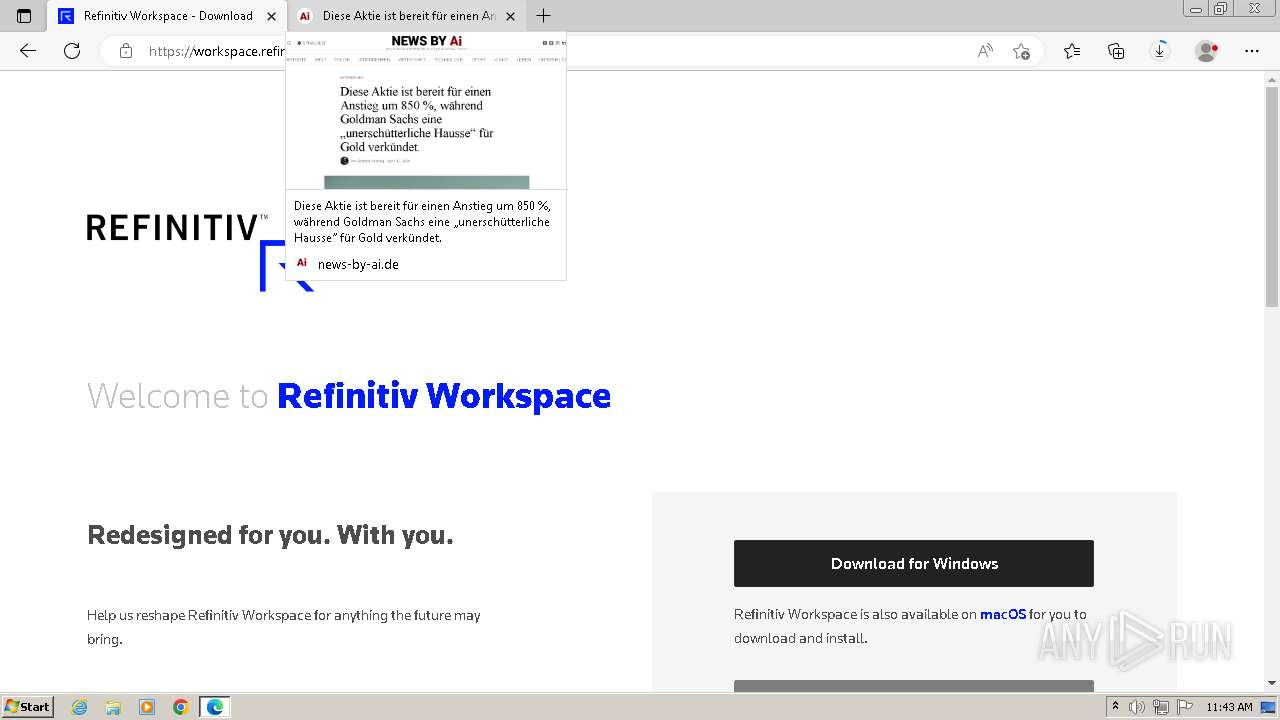Close the Refinitiv Workspace tab
This screenshot has height=720, width=1280.
click(x=270, y=16)
